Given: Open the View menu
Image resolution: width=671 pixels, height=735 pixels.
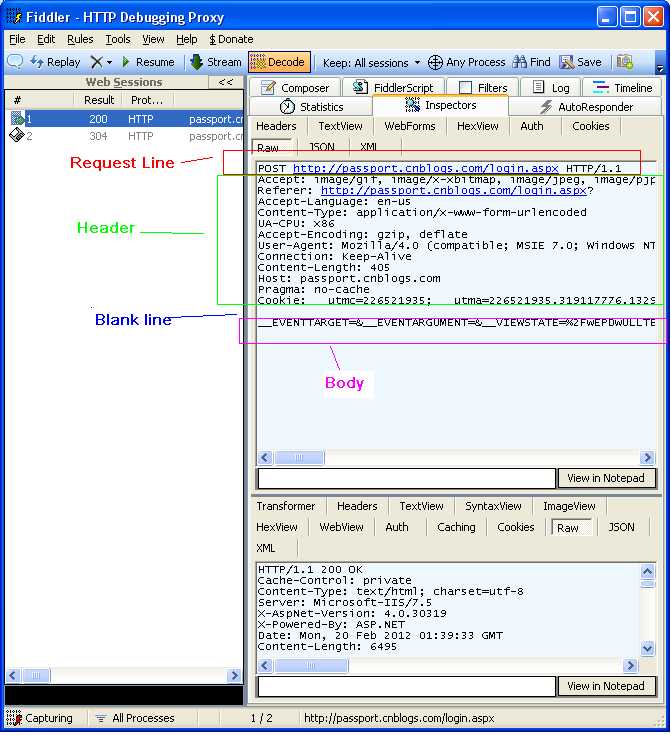Looking at the screenshot, I should point(153,39).
